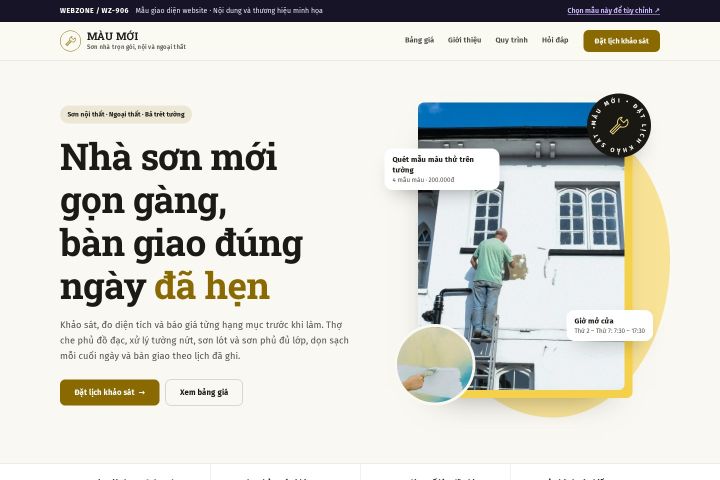The height and width of the screenshot is (480, 720).
Task: Click the golden 'đã hẹn' headline text
Action: pos(212,287)
